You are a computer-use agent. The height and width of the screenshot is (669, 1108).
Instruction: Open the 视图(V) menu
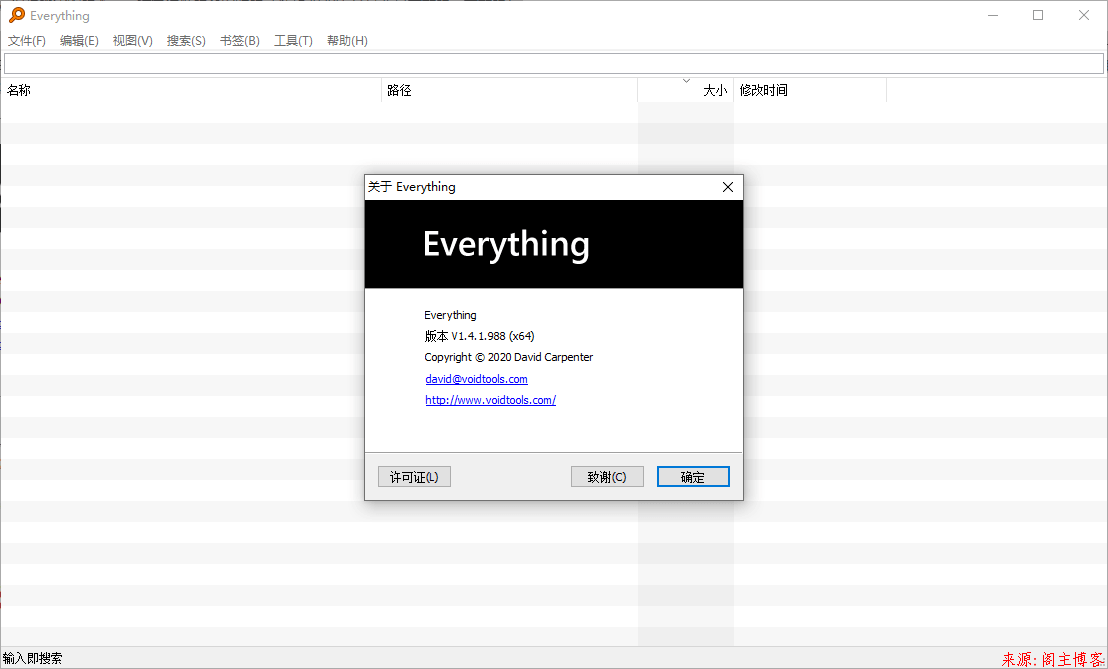tap(133, 41)
